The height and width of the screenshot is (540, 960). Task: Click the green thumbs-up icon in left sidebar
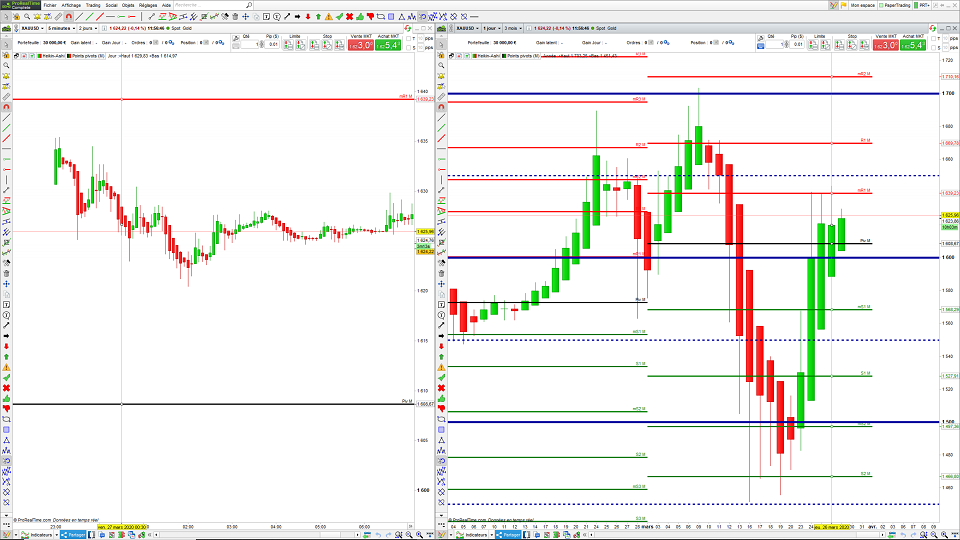pos(6,399)
